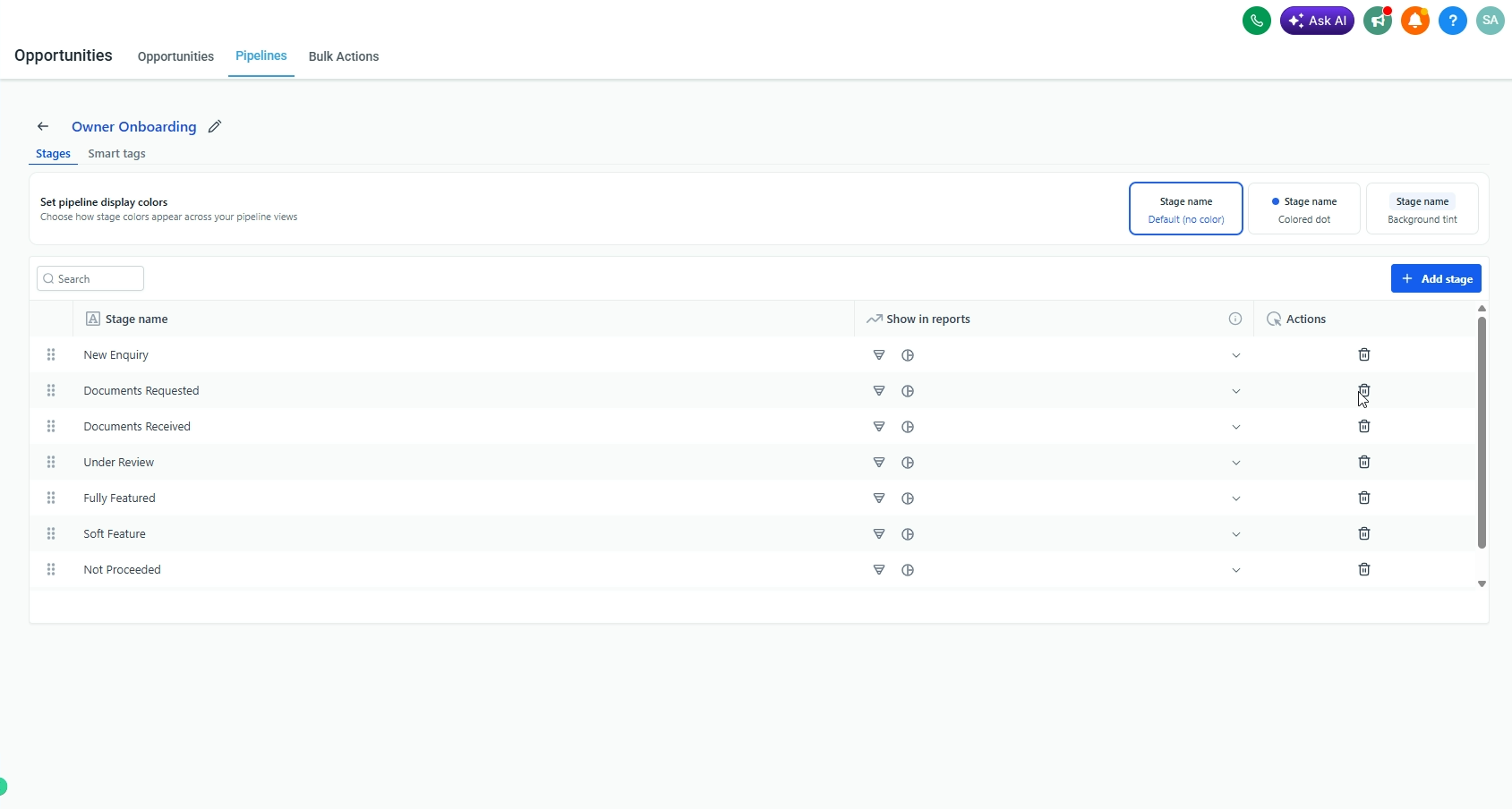1512x809 pixels.
Task: Open the Bulk Actions tab
Action: pos(344,56)
